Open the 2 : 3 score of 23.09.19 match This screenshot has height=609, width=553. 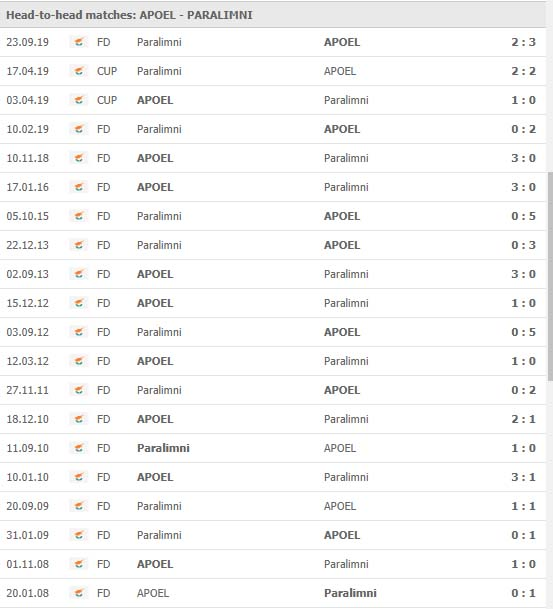click(523, 42)
